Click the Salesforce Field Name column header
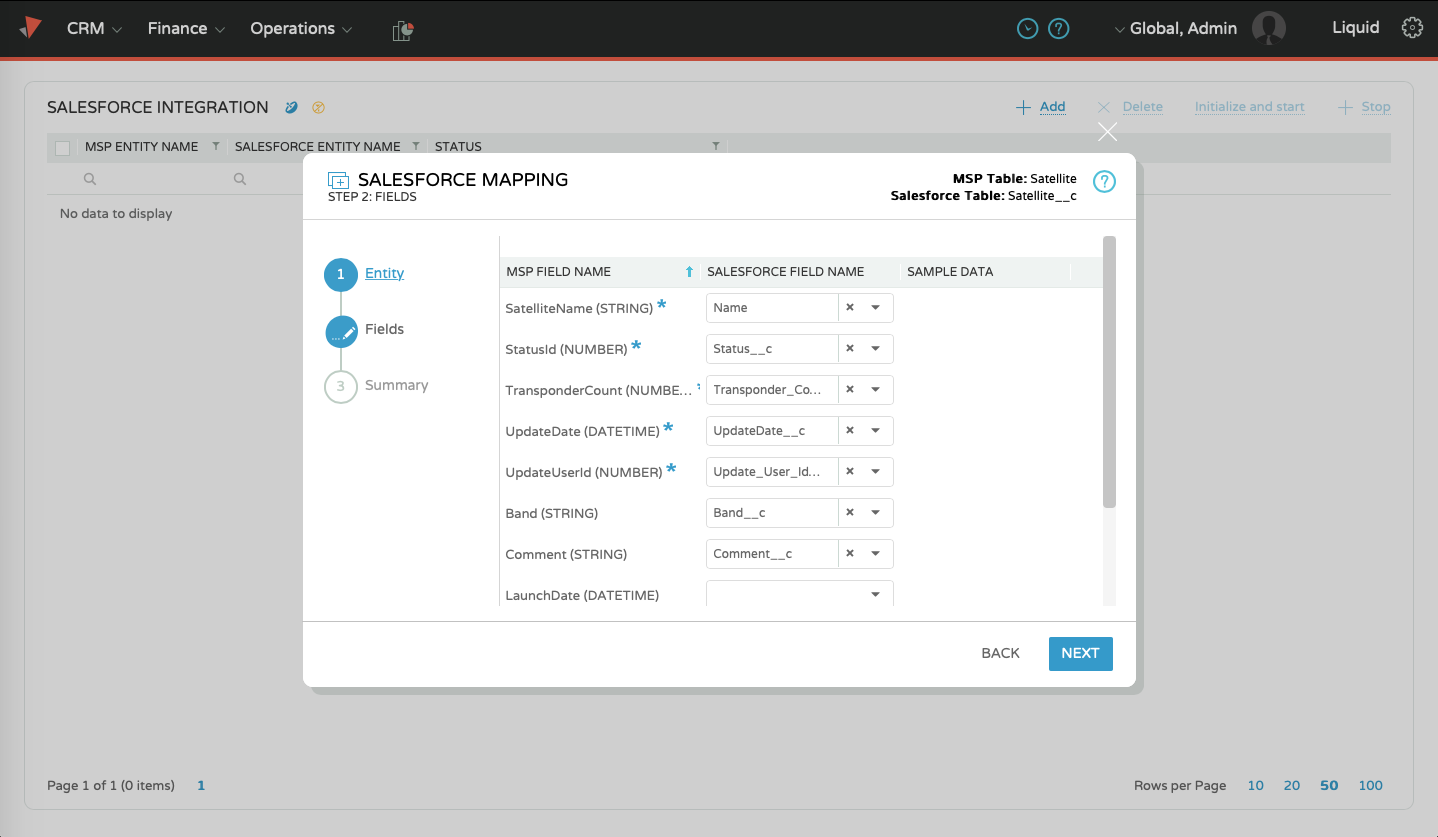The width and height of the screenshot is (1438, 837). click(785, 272)
